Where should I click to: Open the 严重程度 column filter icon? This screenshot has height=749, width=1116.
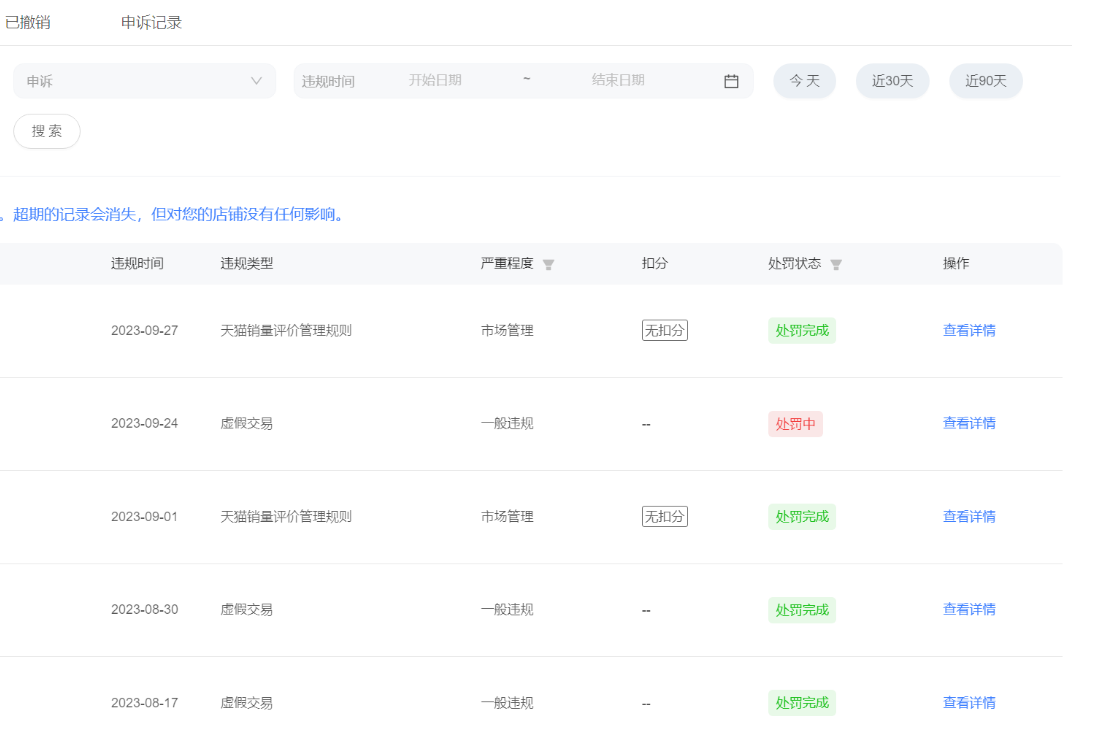[x=548, y=265]
